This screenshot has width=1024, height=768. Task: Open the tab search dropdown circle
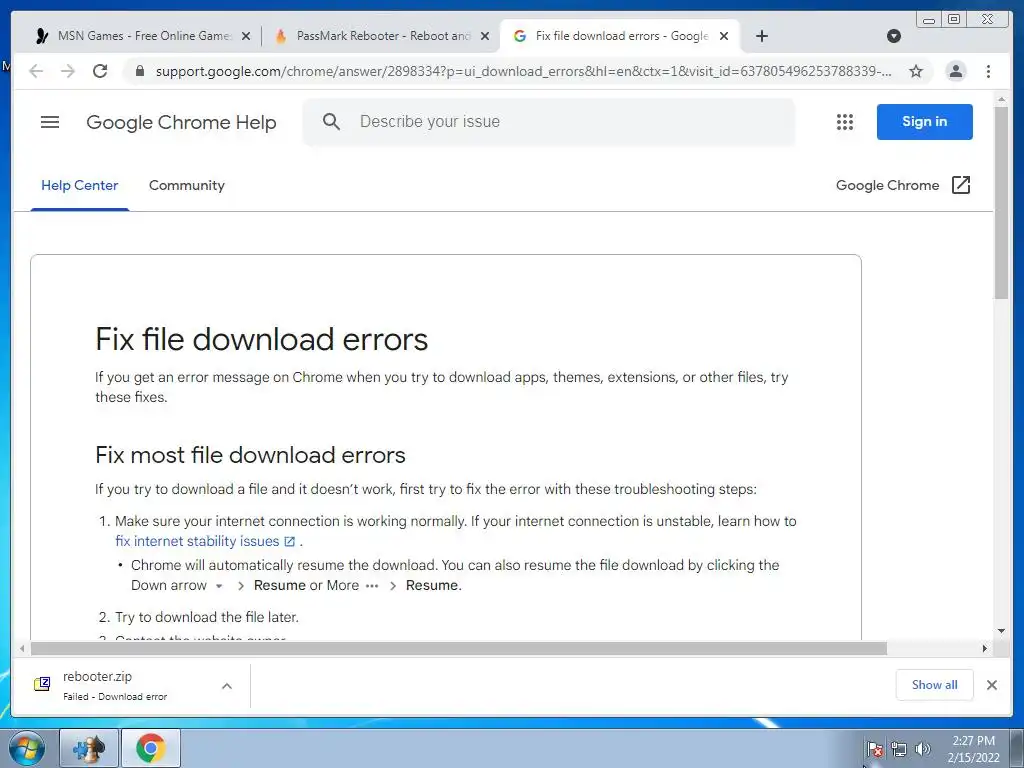click(894, 36)
